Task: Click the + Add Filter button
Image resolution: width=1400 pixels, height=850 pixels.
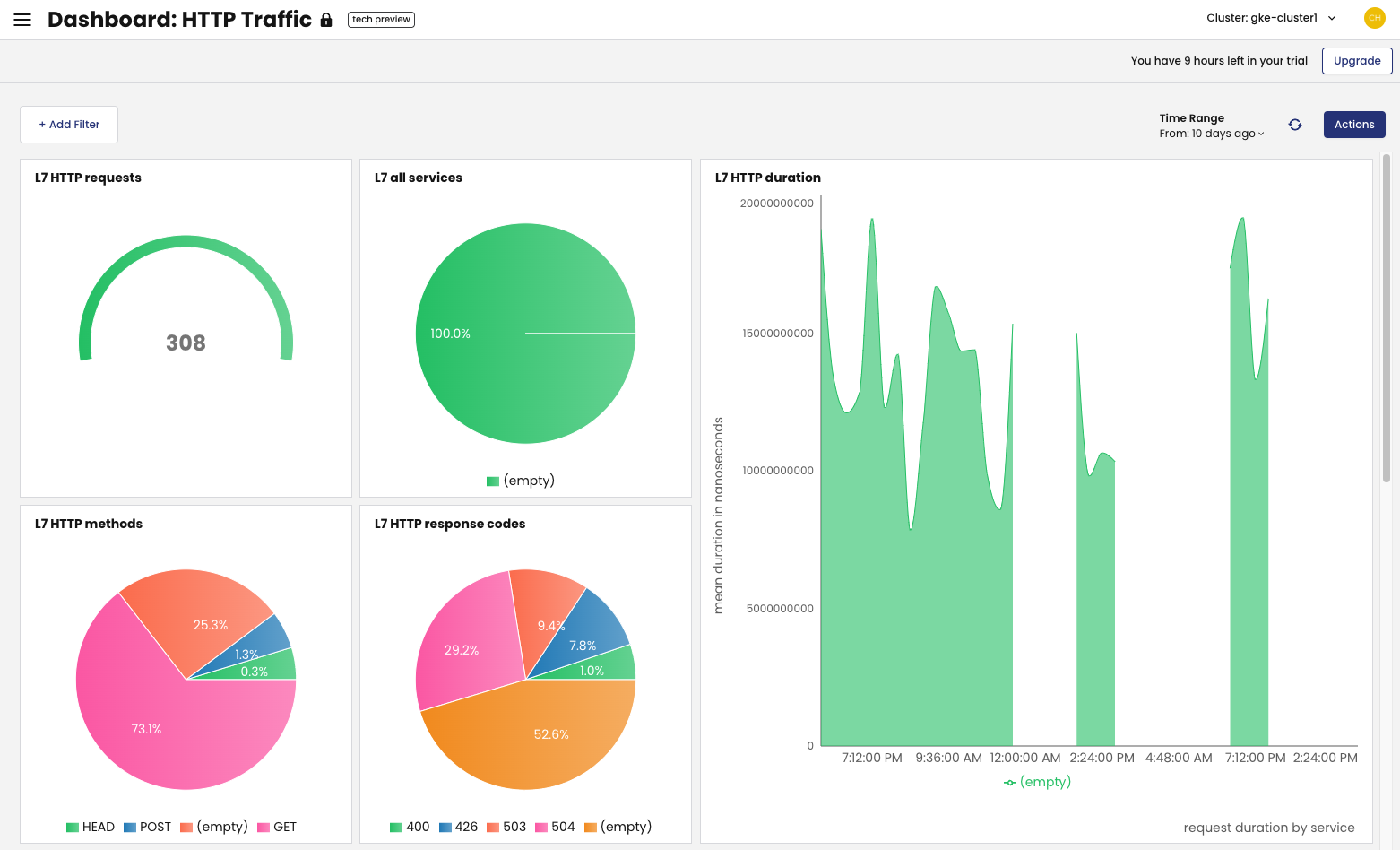Action: click(x=68, y=124)
